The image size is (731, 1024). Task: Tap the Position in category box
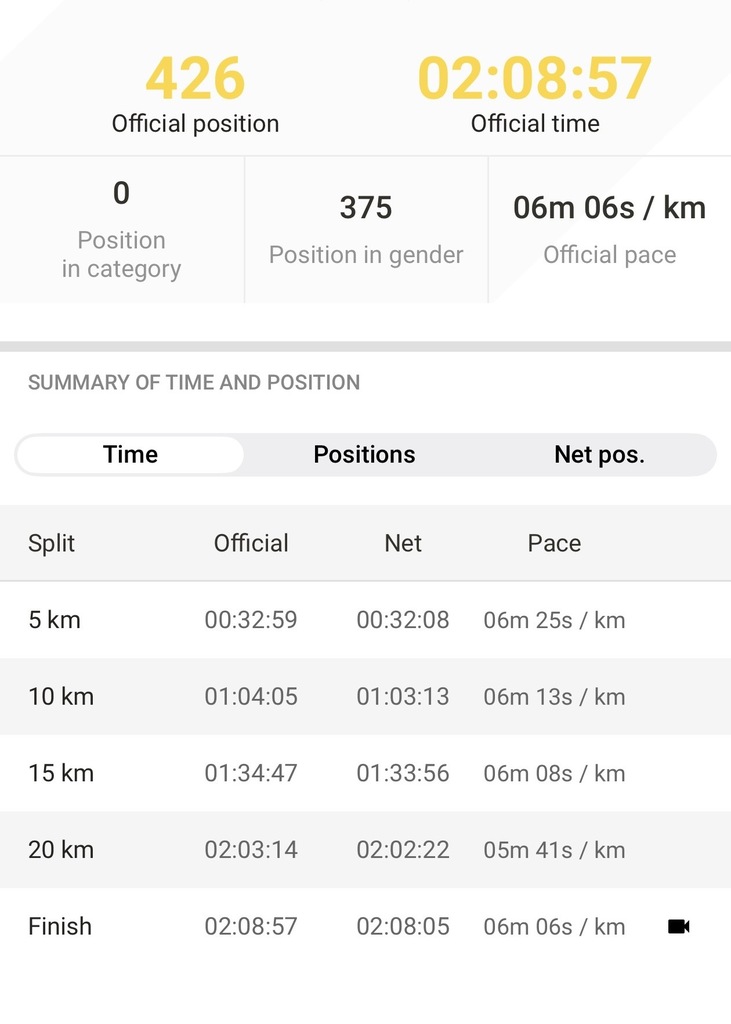click(121, 229)
